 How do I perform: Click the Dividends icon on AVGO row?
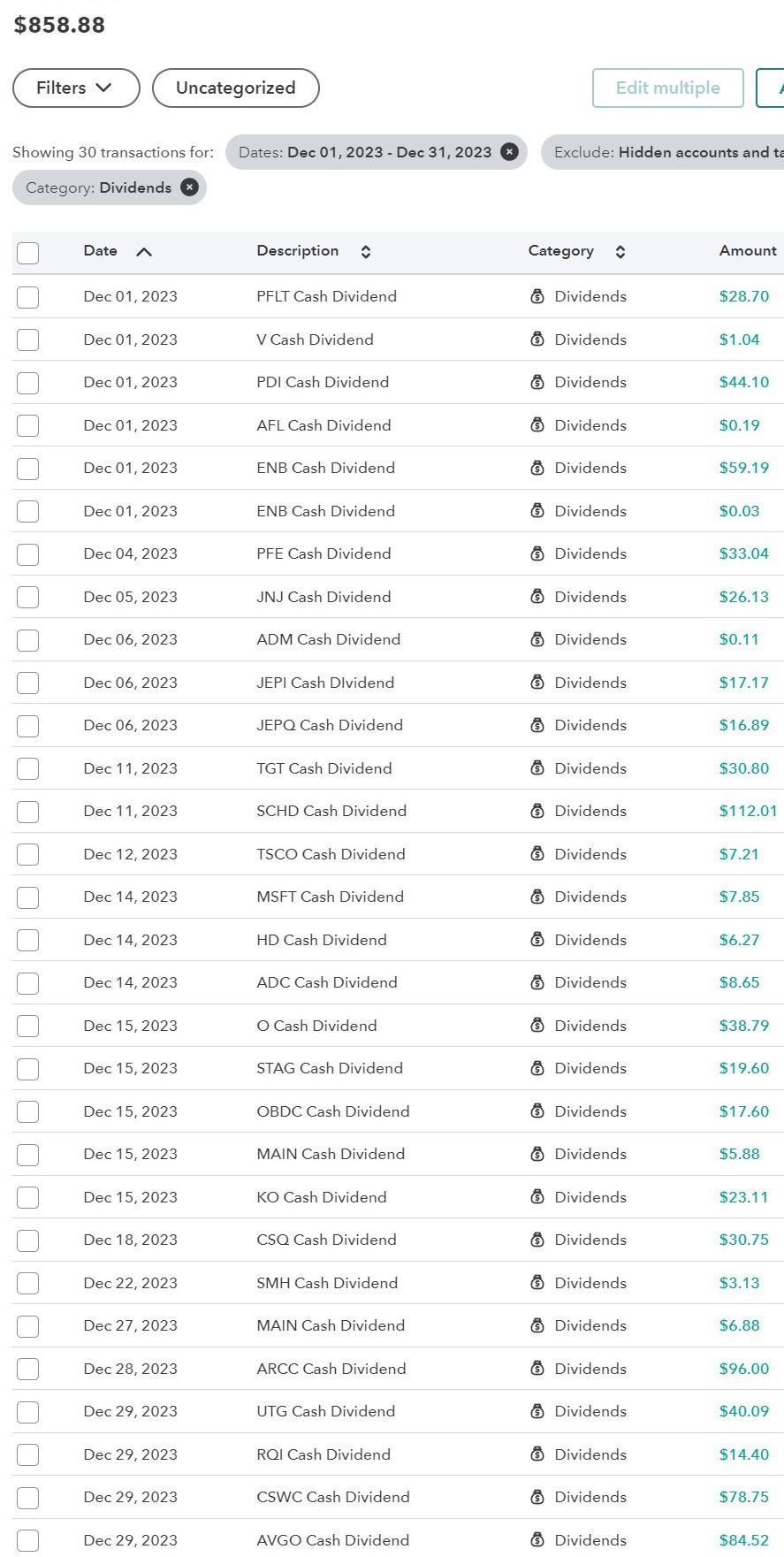tap(537, 1540)
